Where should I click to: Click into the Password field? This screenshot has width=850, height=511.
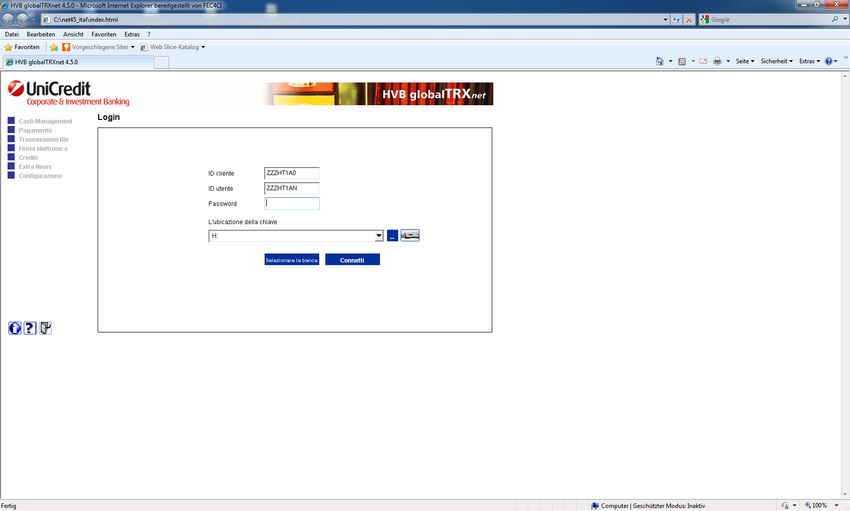pos(291,204)
